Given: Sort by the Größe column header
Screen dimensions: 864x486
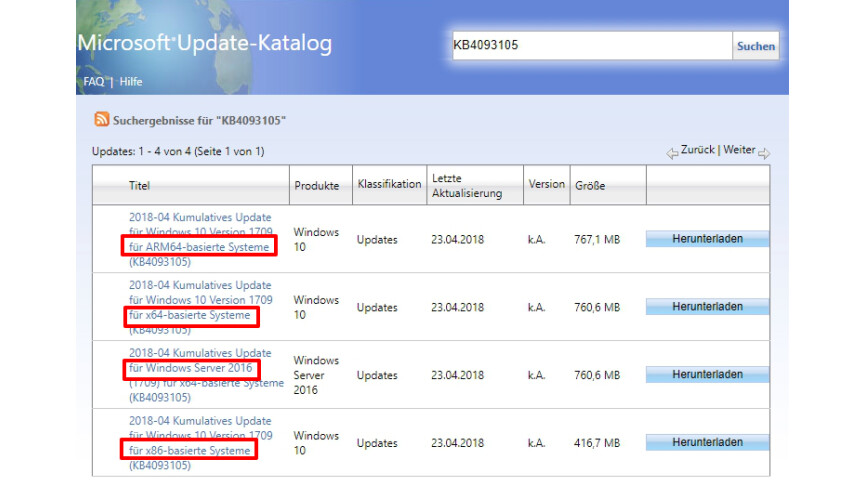Looking at the screenshot, I should [590, 186].
